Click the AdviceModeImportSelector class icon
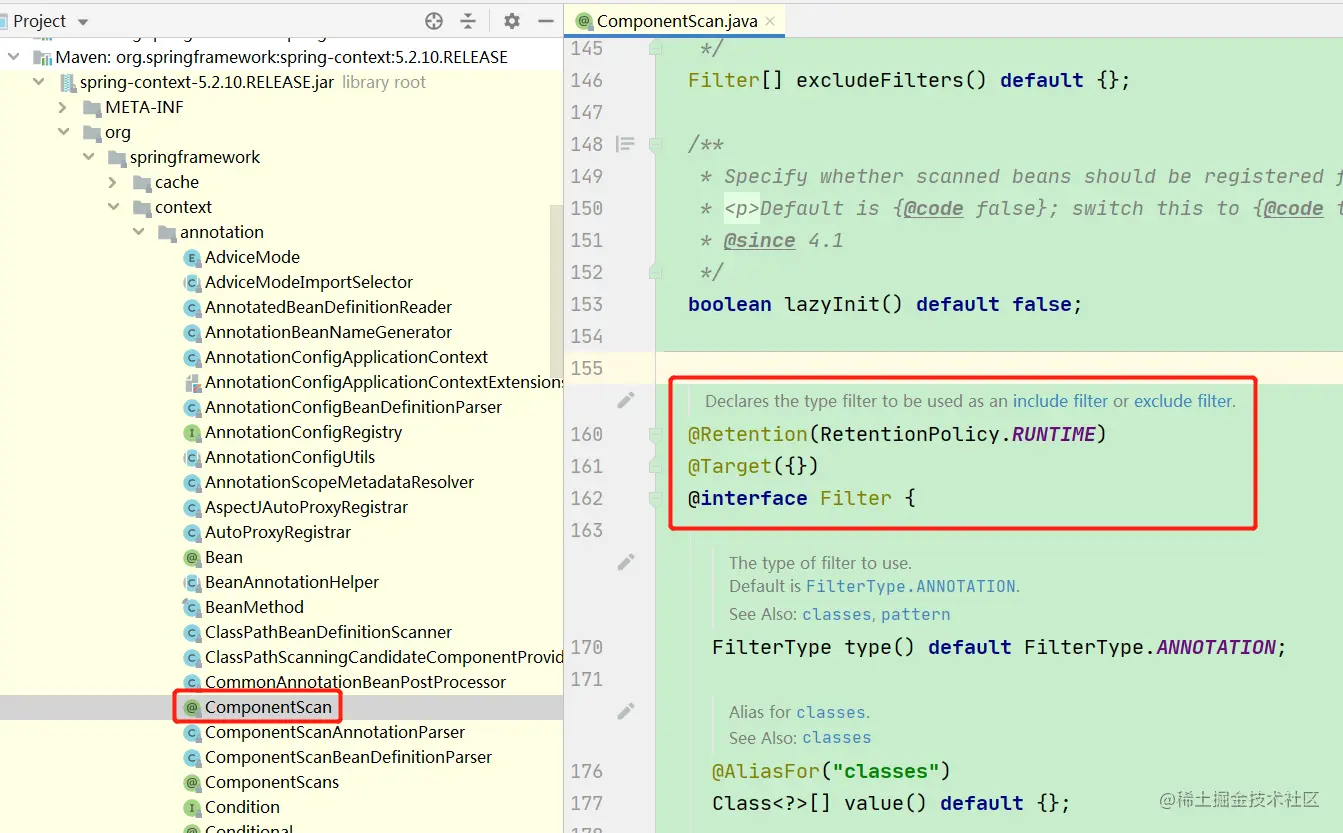The height and width of the screenshot is (833, 1343). tap(193, 283)
